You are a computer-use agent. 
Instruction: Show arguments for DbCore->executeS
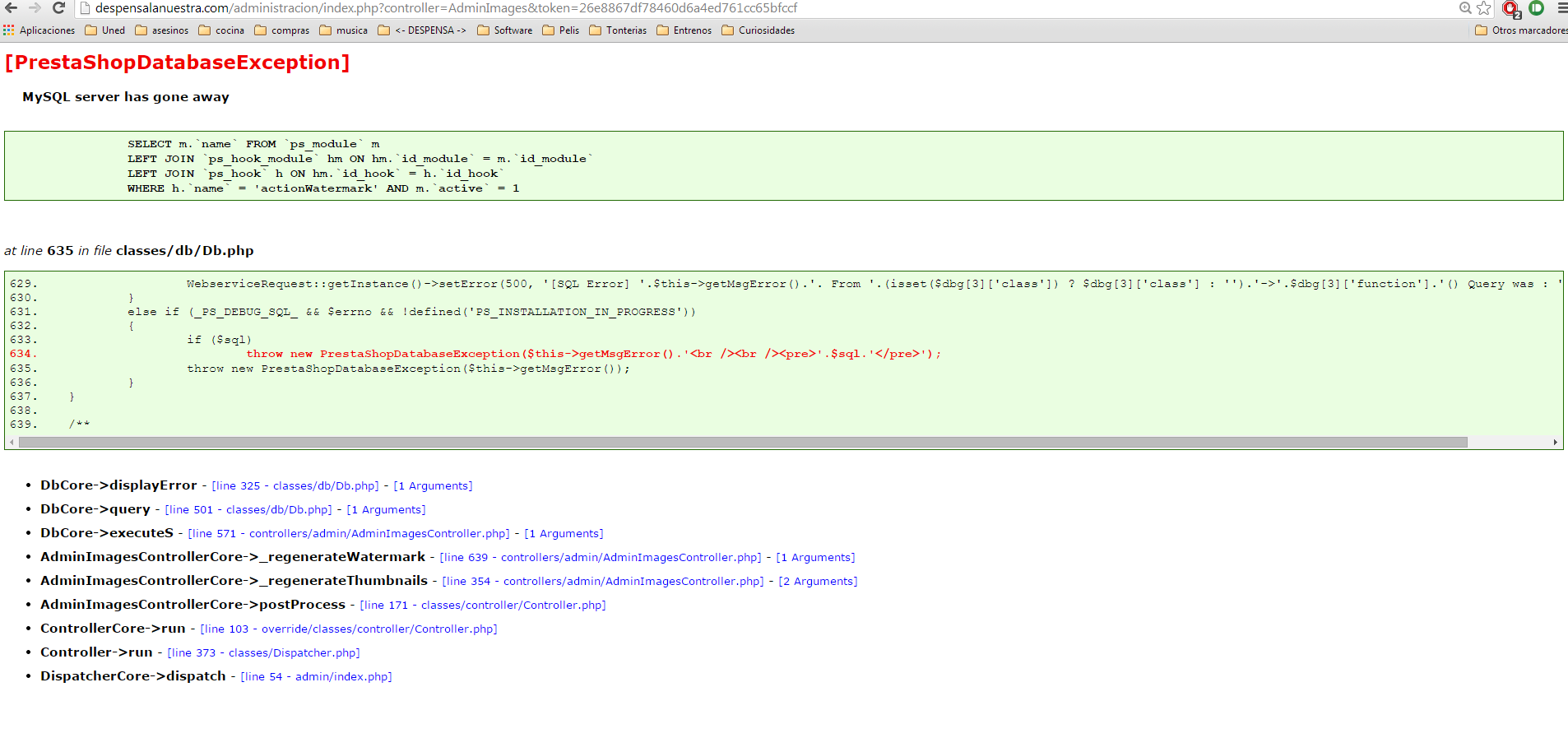click(x=564, y=534)
